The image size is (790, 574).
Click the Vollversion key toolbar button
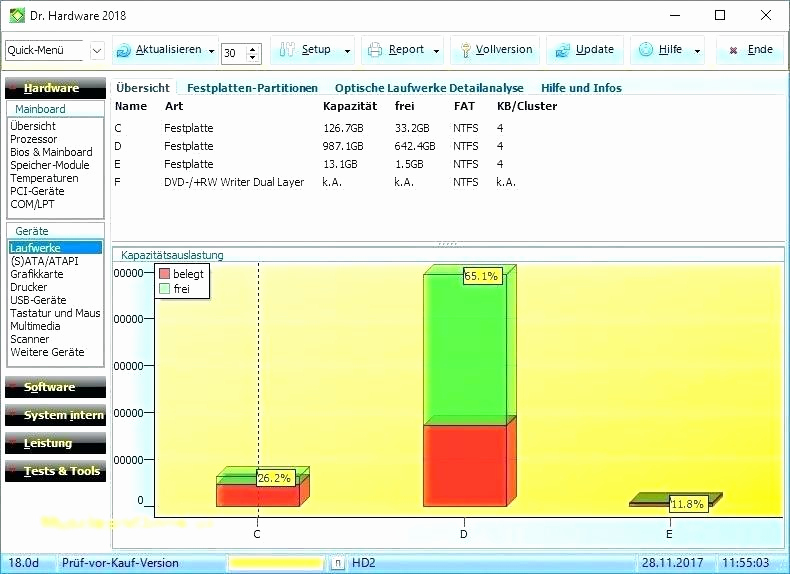494,50
